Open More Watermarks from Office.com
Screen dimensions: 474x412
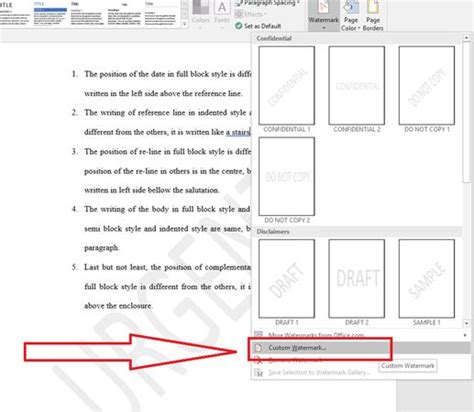361,335
